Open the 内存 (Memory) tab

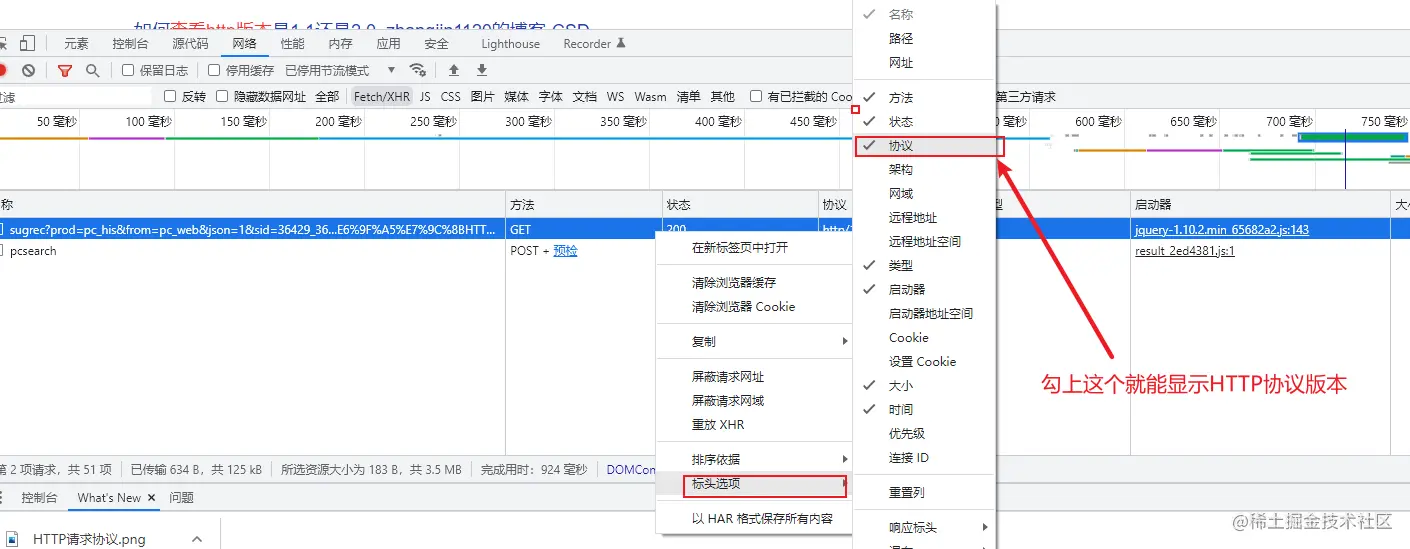pyautogui.click(x=340, y=43)
